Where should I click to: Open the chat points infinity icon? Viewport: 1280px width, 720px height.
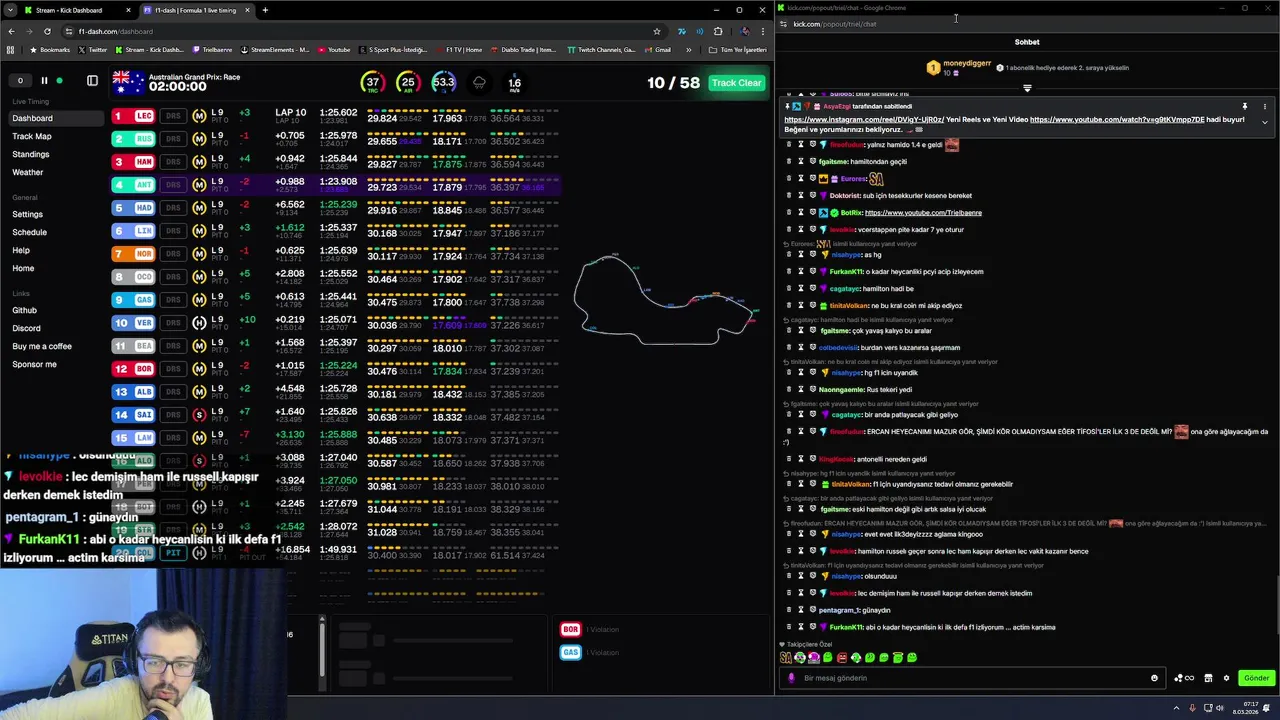click(1185, 678)
